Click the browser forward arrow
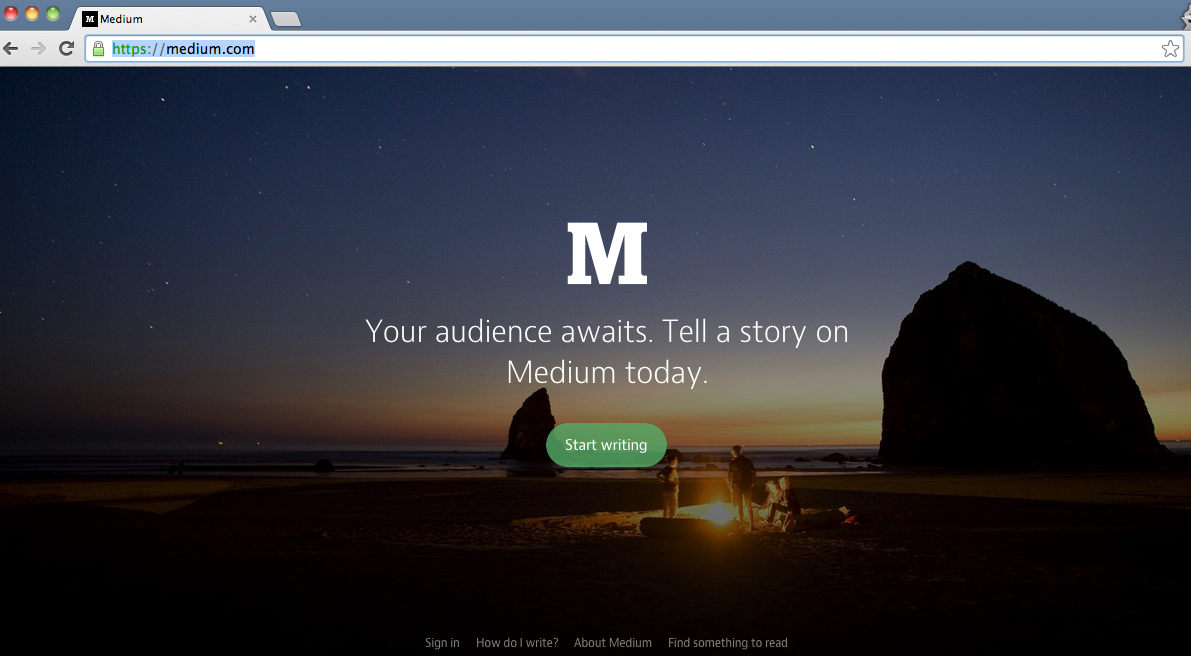1191x656 pixels. pyautogui.click(x=38, y=49)
